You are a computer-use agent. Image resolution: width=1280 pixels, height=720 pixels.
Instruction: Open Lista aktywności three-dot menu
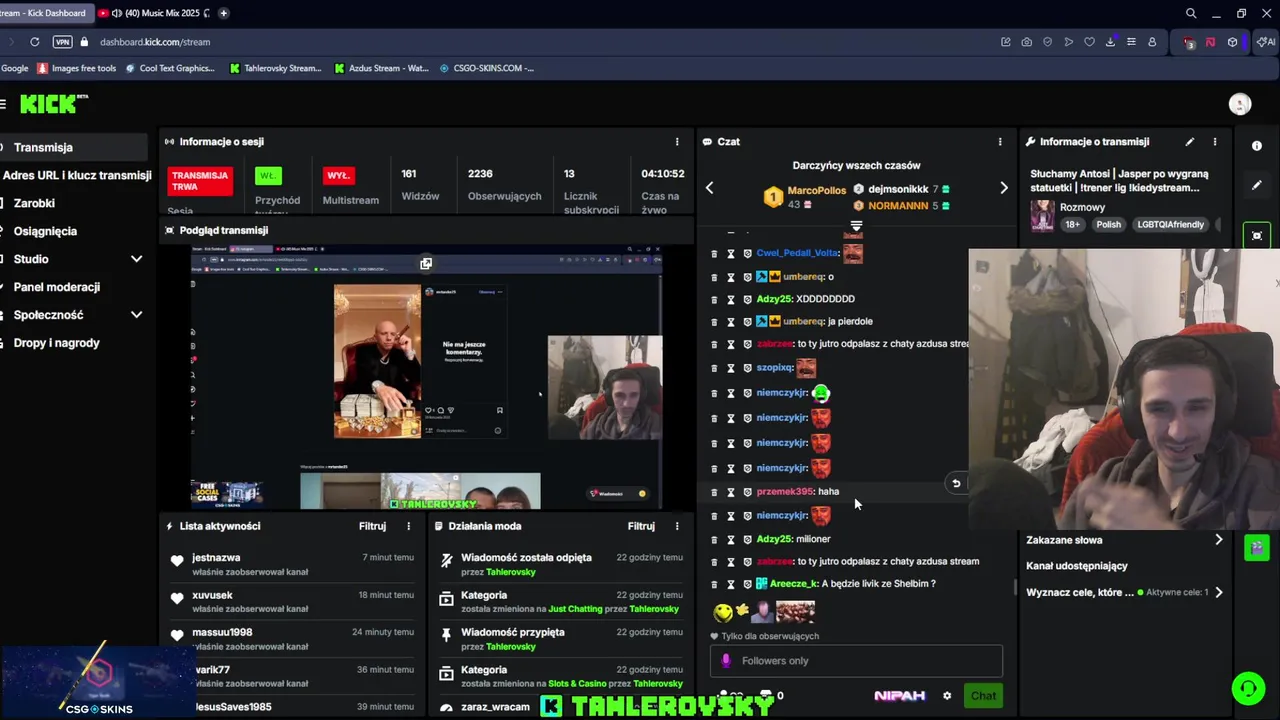pos(408,526)
